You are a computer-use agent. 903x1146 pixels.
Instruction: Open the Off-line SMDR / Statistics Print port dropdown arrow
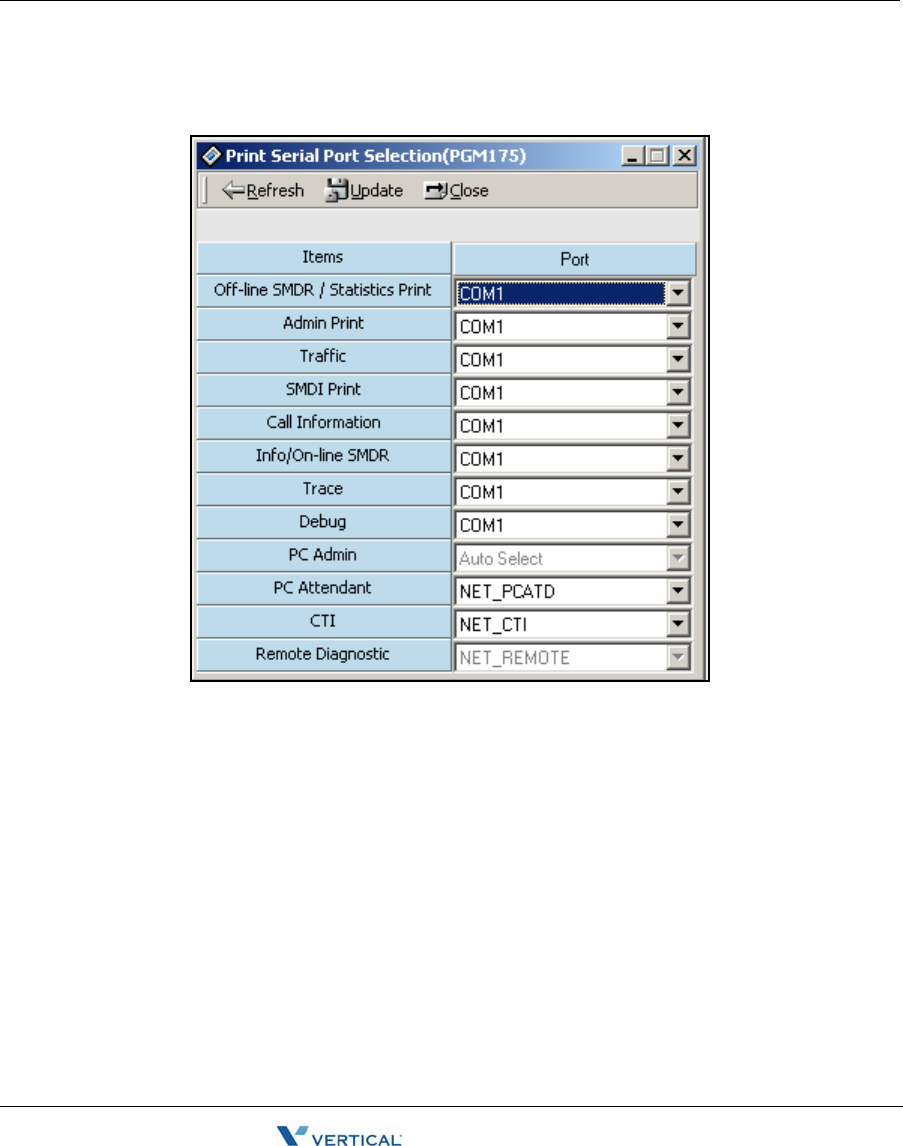[x=678, y=294]
